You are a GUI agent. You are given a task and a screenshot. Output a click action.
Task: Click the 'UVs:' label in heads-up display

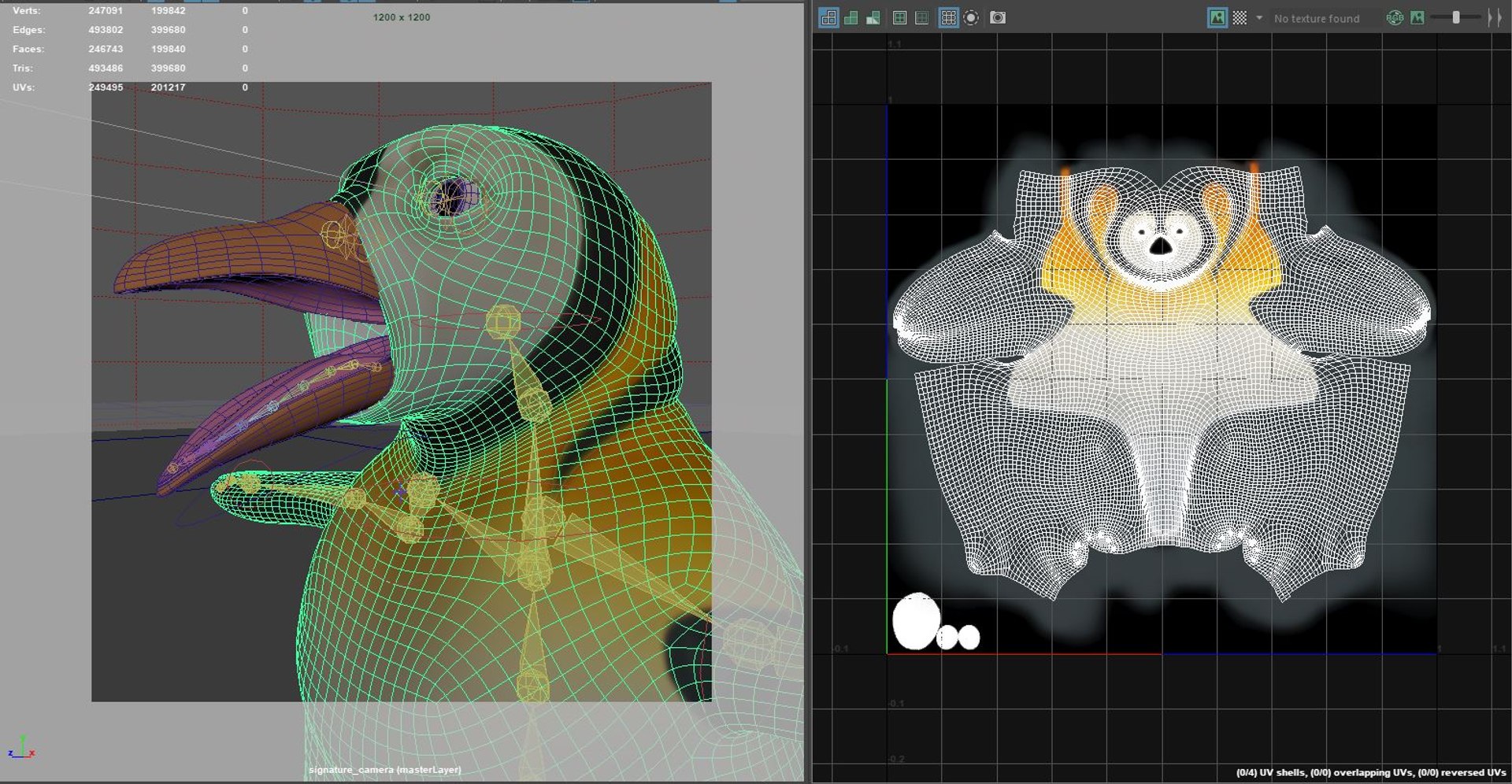[x=24, y=87]
